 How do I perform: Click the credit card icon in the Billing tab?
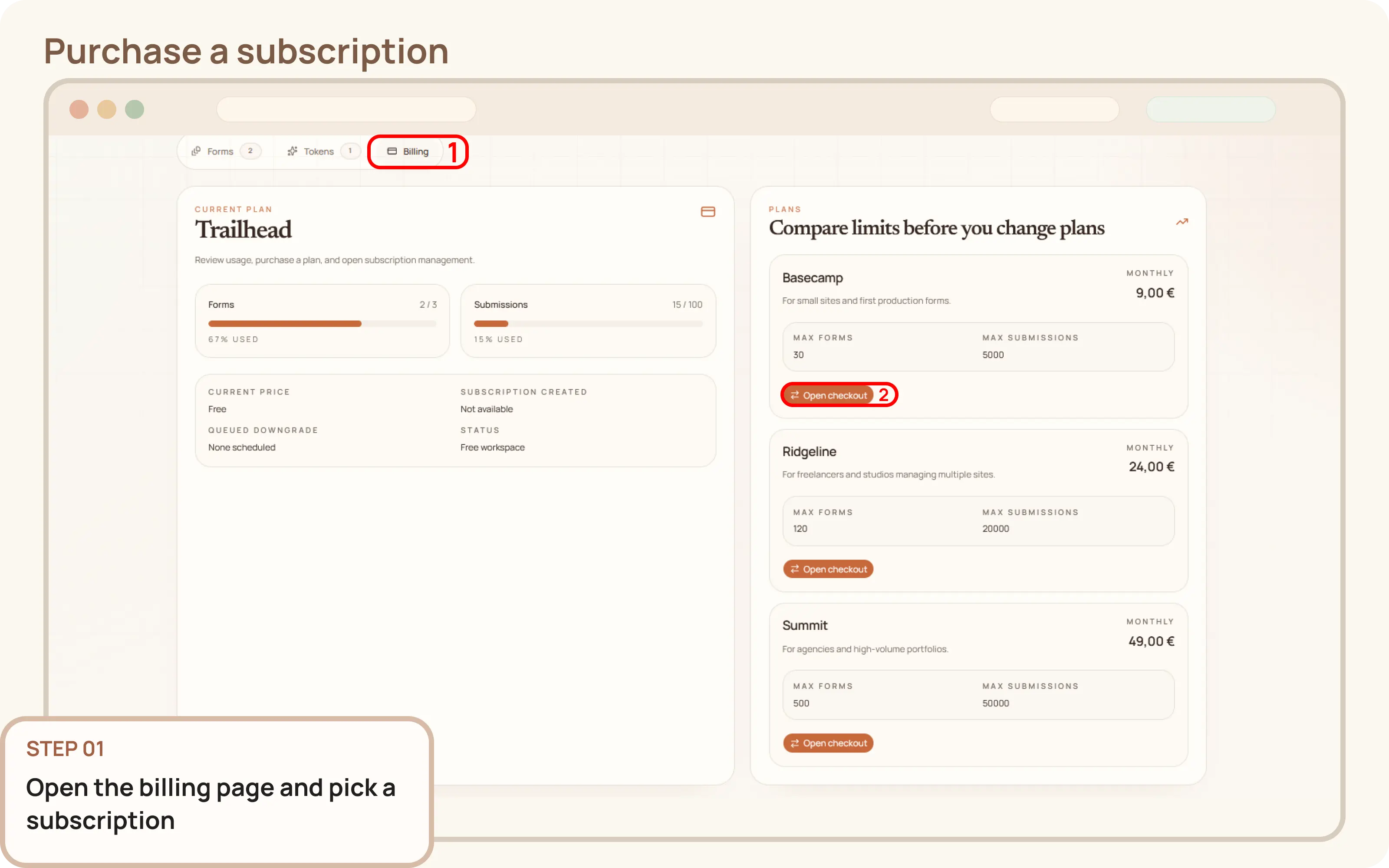point(392,151)
